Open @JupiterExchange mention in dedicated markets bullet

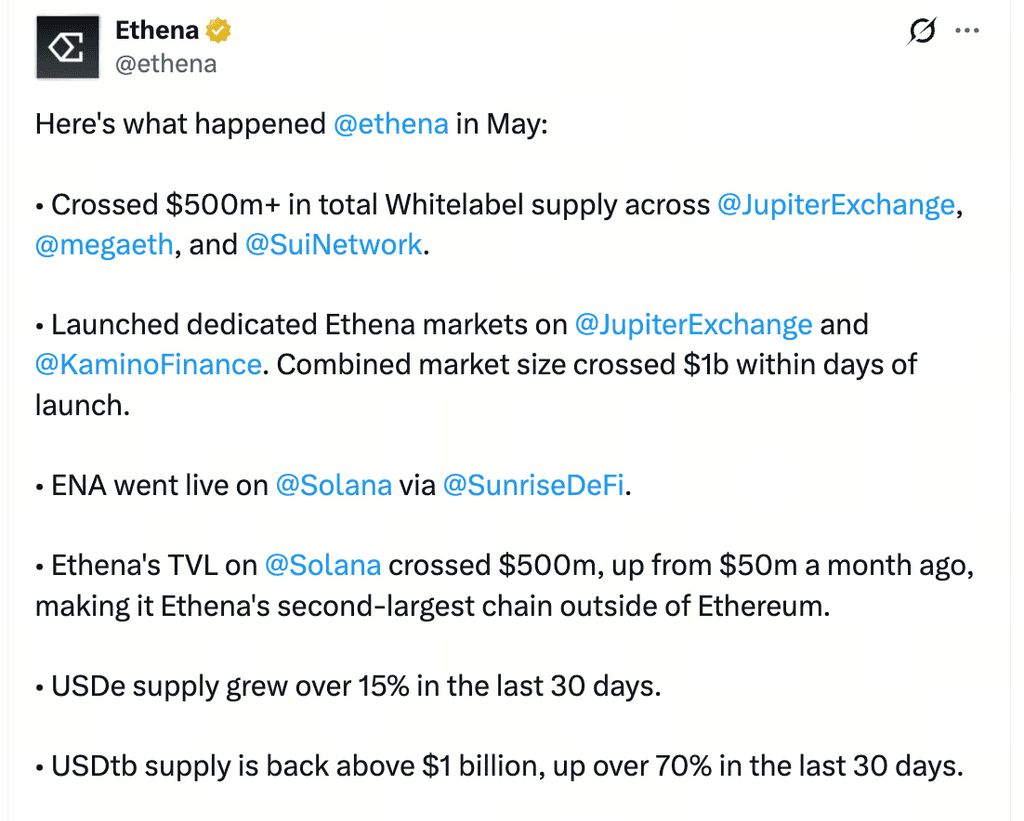coord(694,325)
